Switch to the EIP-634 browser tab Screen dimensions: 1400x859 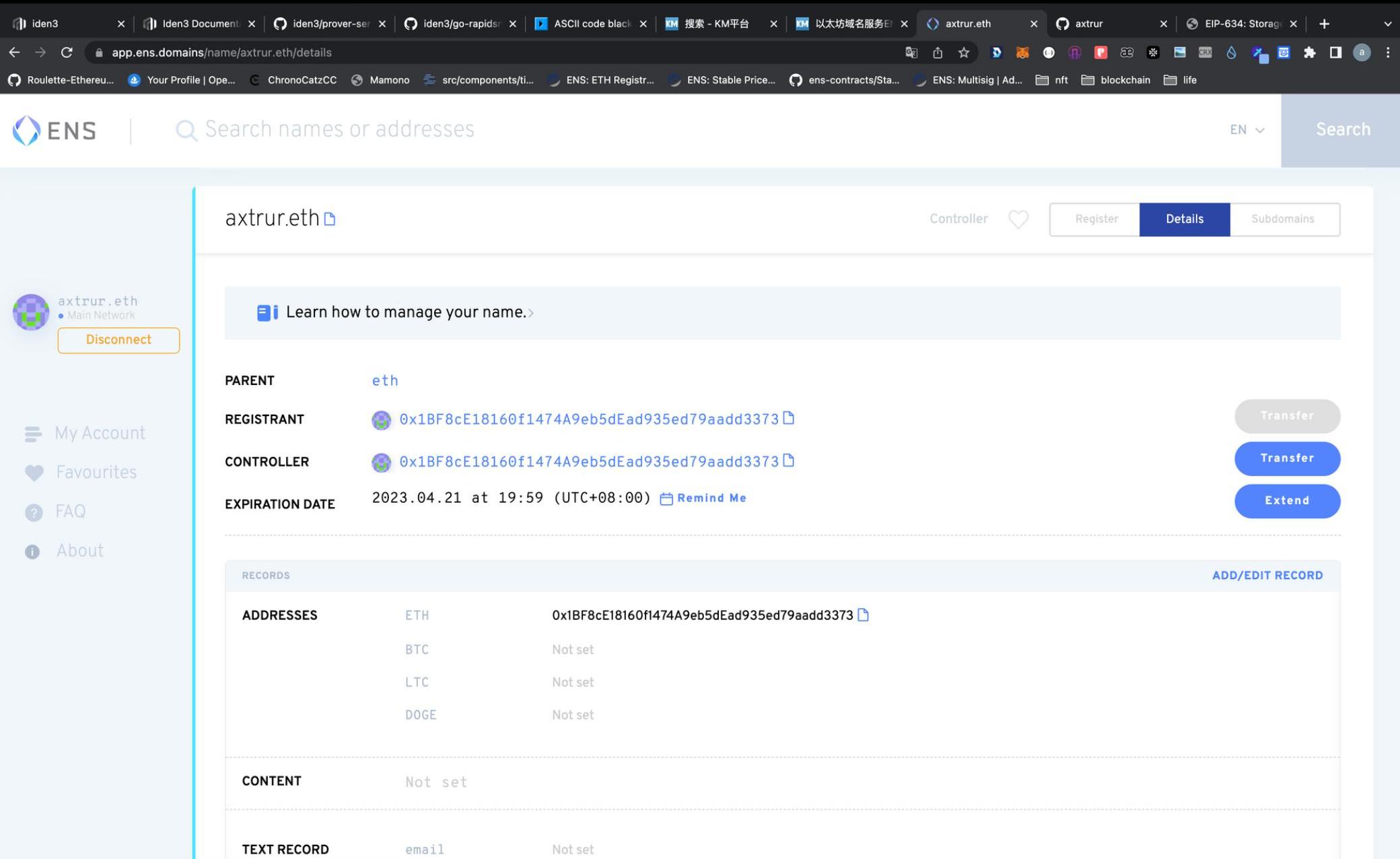(x=1242, y=24)
